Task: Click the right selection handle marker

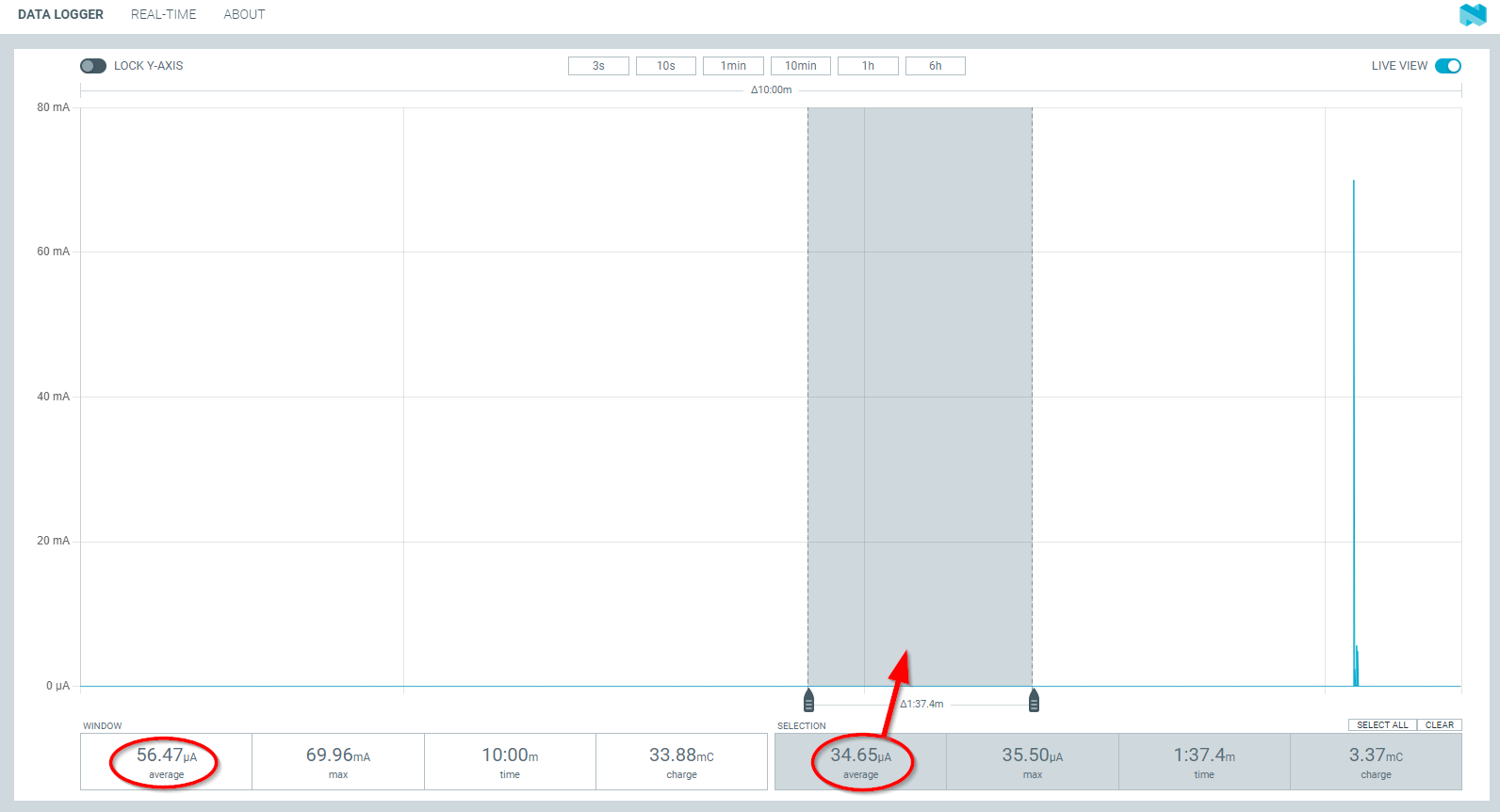Action: [1034, 701]
